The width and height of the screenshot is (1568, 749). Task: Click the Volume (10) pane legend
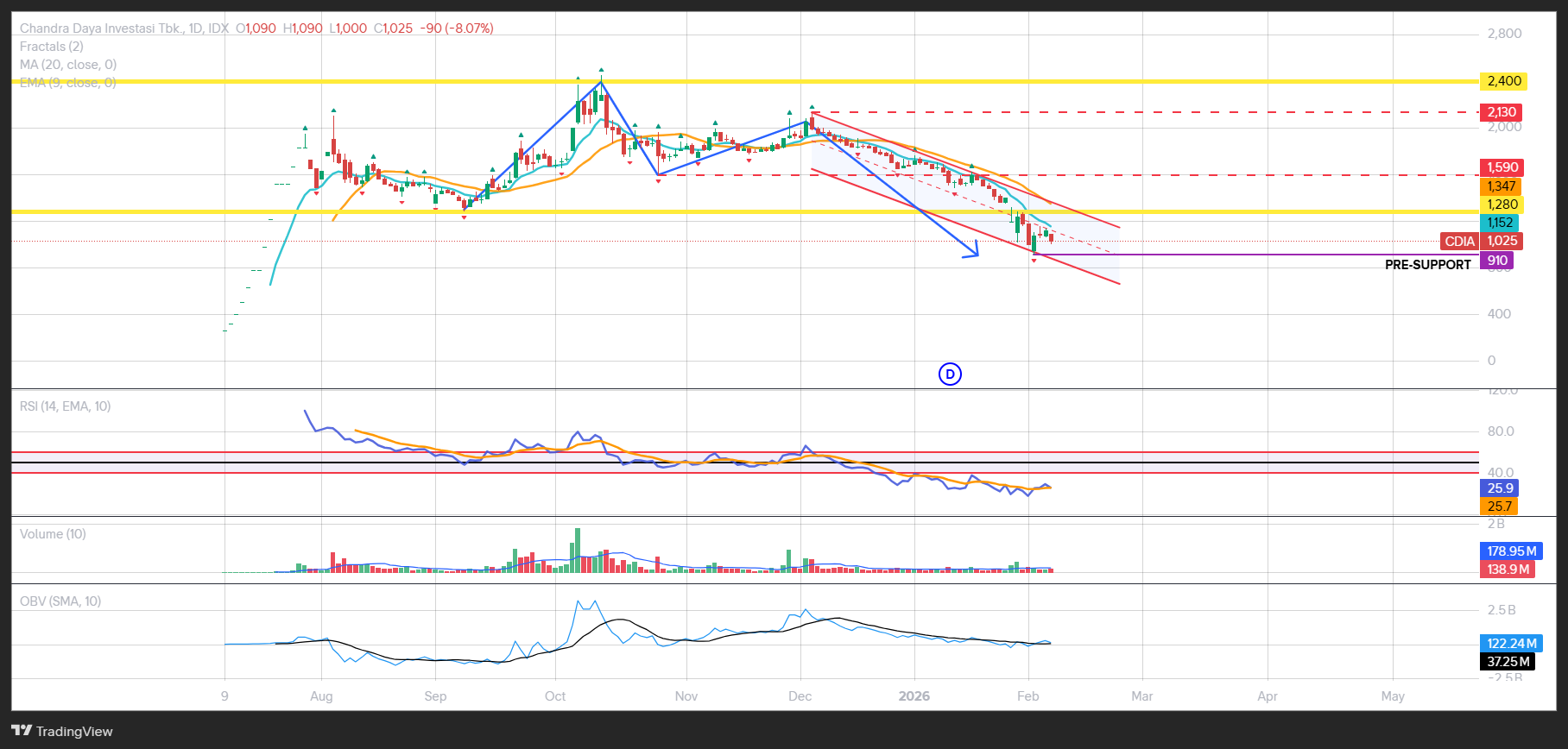(53, 534)
